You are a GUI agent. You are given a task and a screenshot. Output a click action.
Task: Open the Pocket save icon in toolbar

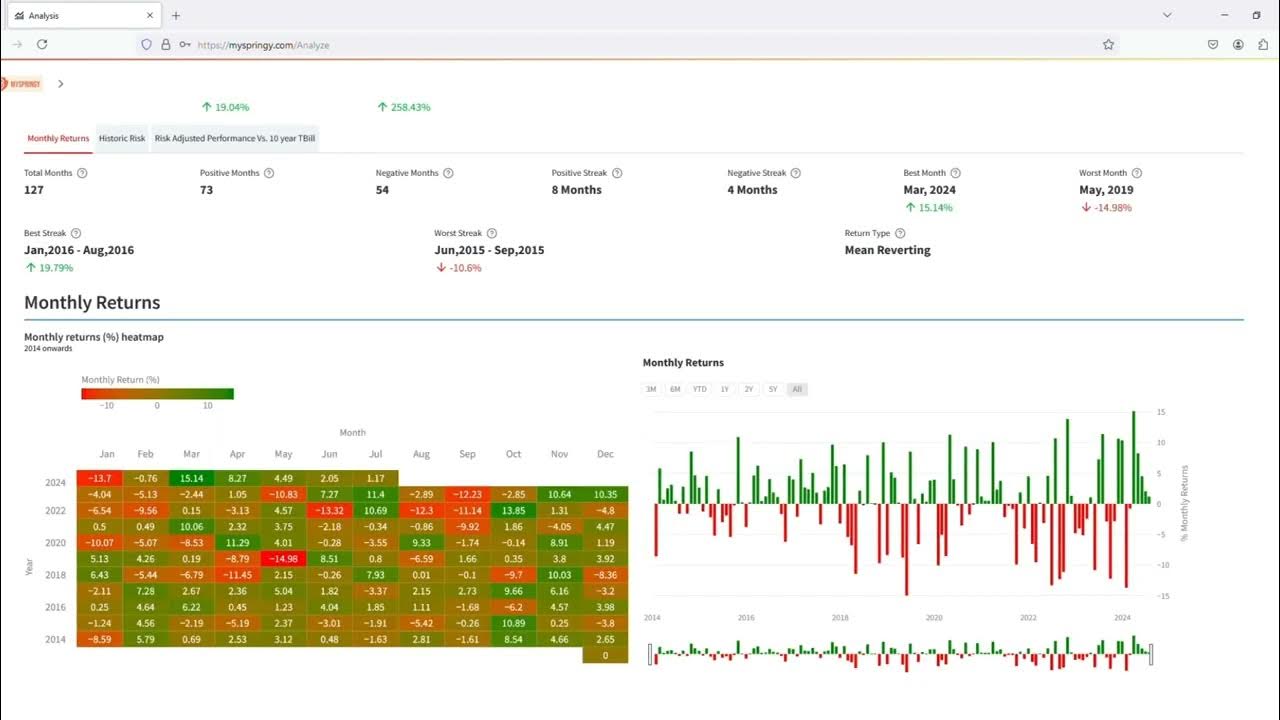(x=1213, y=45)
